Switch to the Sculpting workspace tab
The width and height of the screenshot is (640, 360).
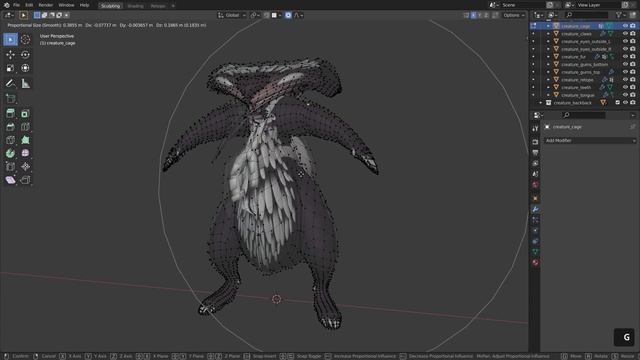pyautogui.click(x=110, y=6)
